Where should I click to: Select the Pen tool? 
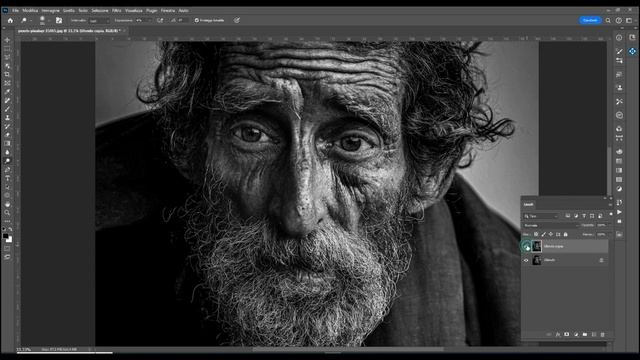(x=7, y=169)
